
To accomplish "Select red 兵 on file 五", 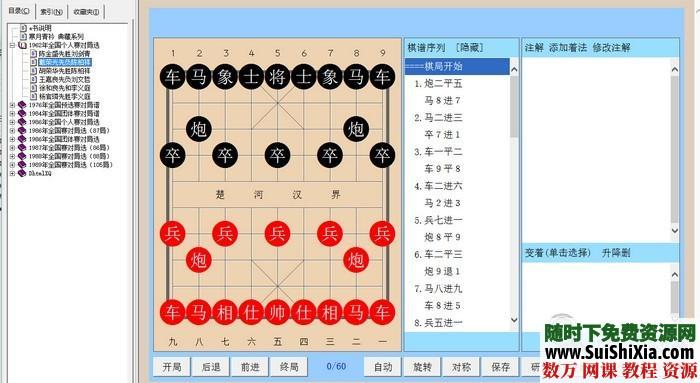I will [277, 233].
